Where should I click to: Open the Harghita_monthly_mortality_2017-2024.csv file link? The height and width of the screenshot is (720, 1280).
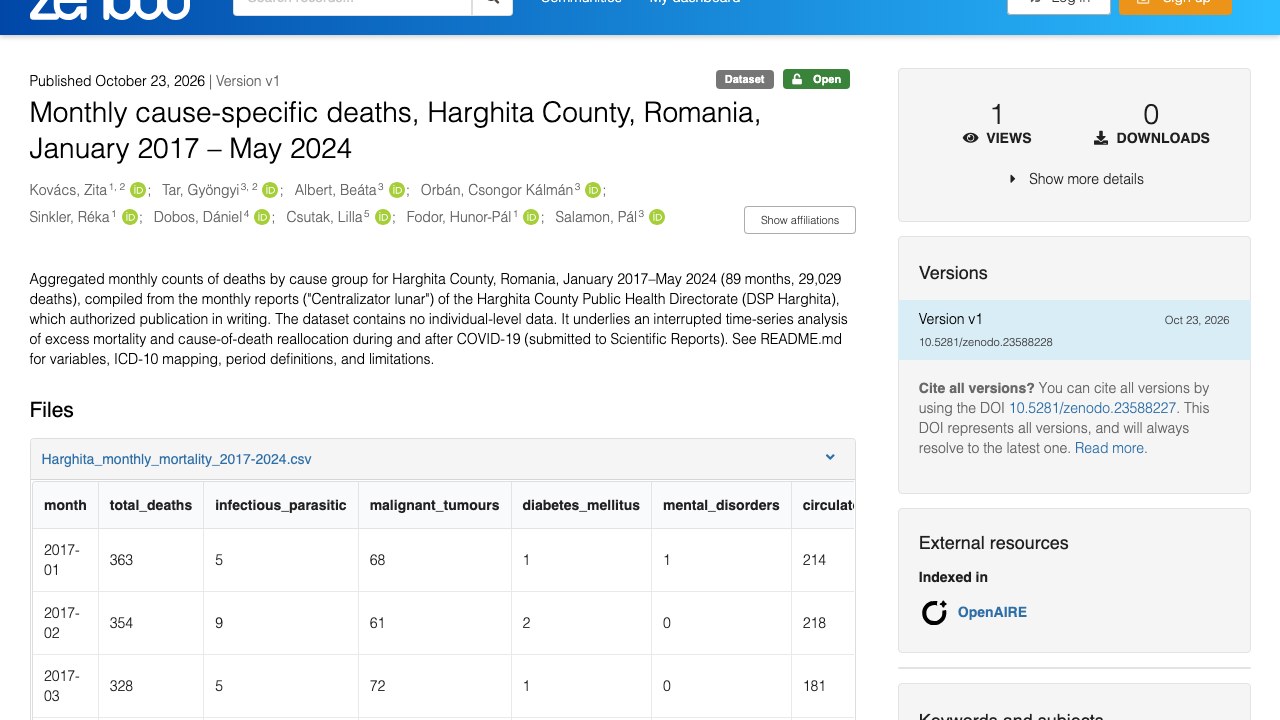point(177,459)
